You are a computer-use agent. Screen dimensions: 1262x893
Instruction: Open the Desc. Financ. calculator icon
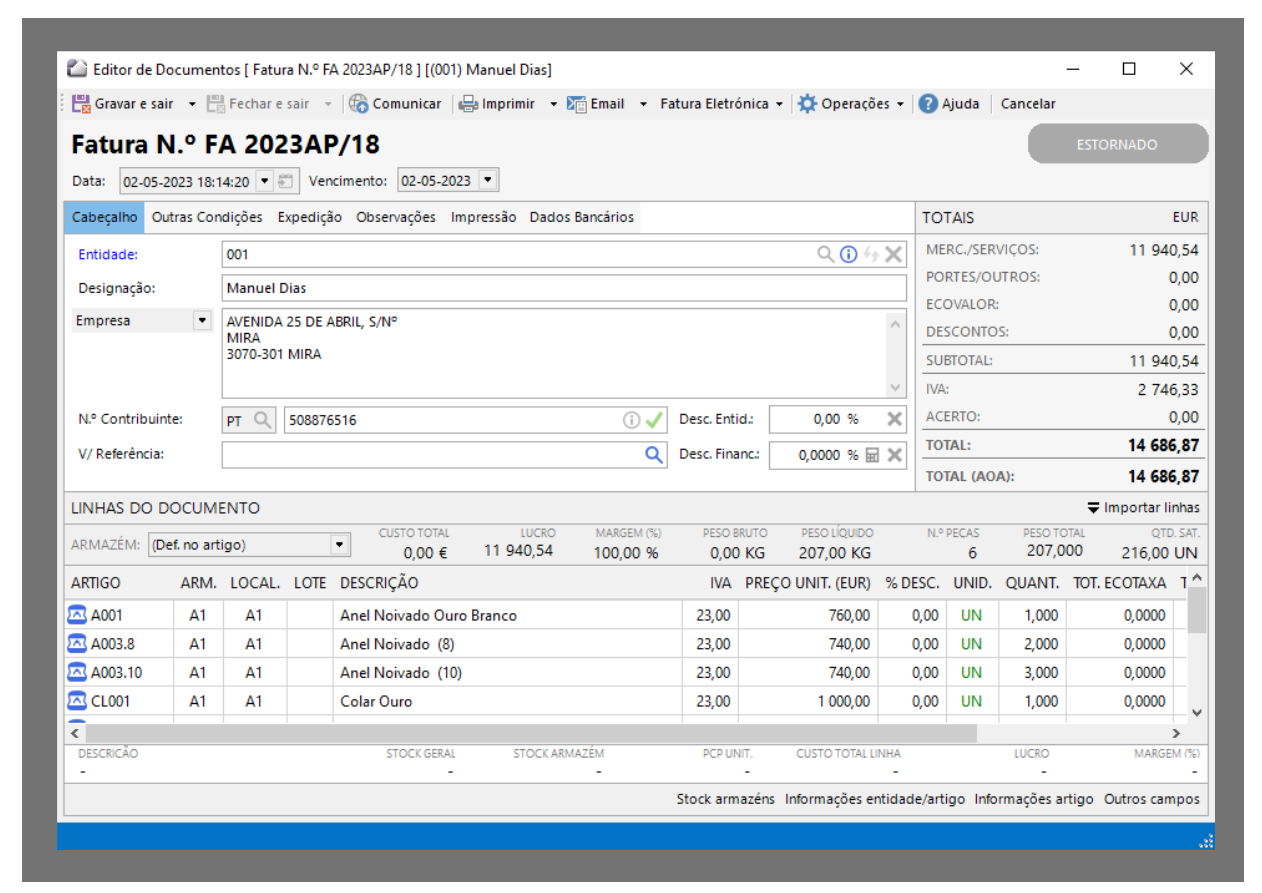coord(872,455)
